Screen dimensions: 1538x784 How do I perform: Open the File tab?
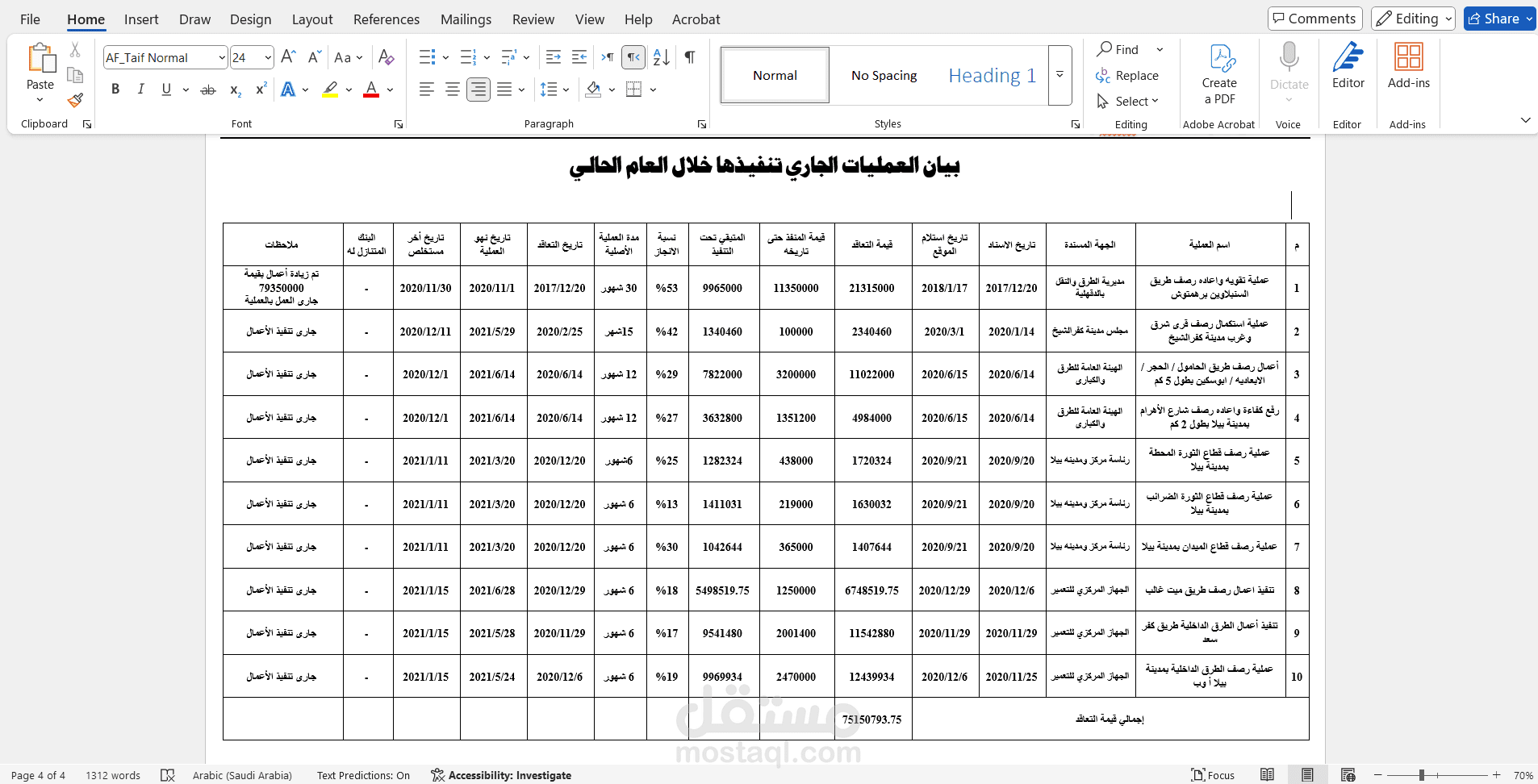coord(30,19)
